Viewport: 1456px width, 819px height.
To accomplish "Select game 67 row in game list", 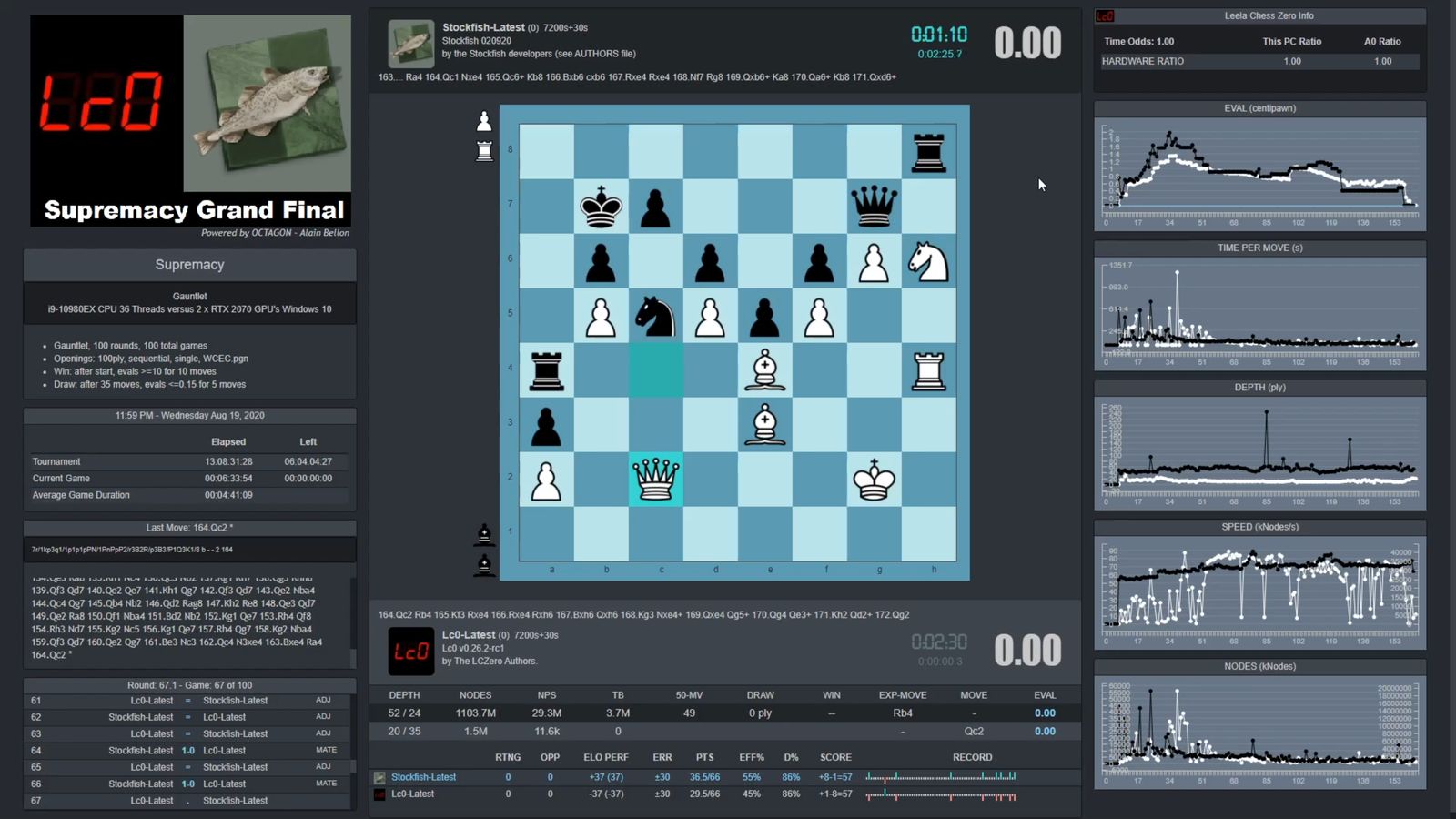I will (188, 801).
